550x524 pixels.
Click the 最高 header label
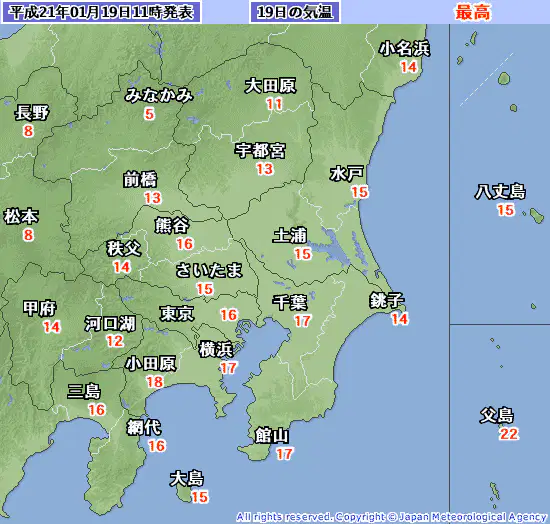point(473,12)
